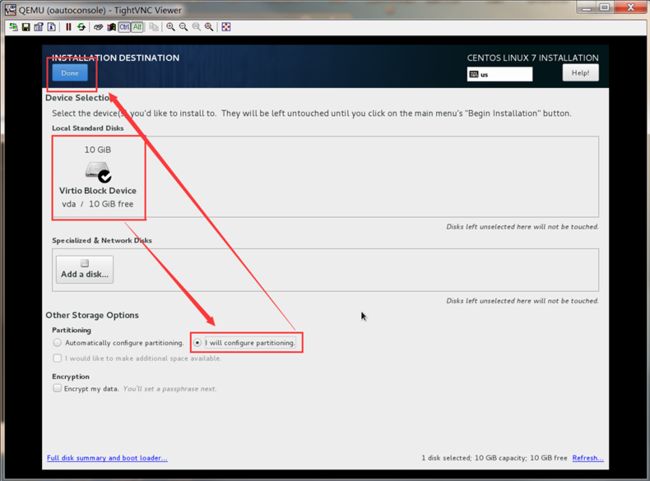Click the 'CENTOS LINUX 7 INSTALLATION' title text
The image size is (650, 481).
tap(533, 58)
